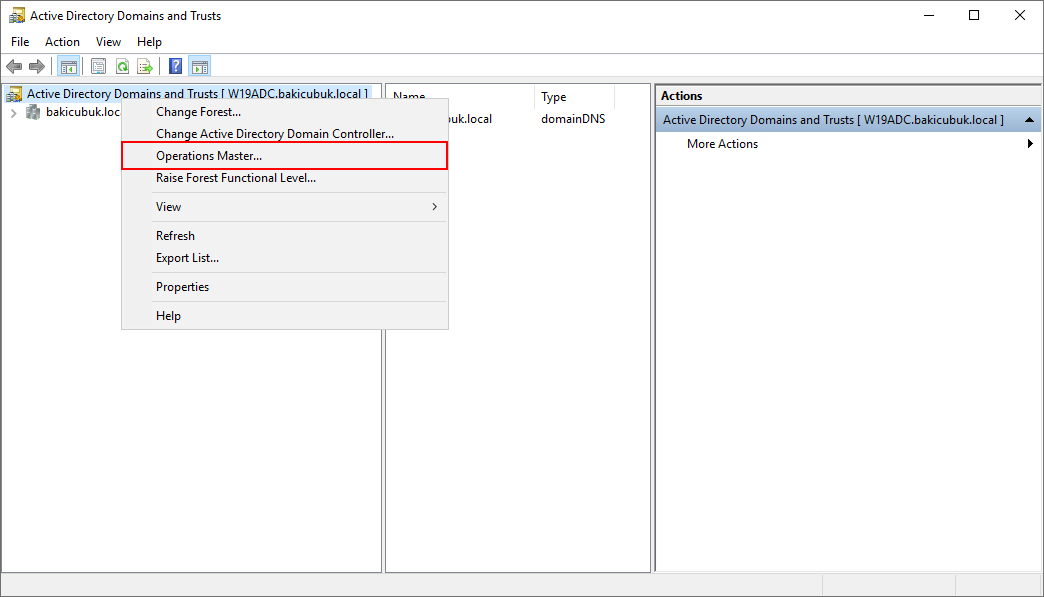Maximize the Active Directory Domains and Trusts window
Image resolution: width=1044 pixels, height=597 pixels.
(x=974, y=15)
